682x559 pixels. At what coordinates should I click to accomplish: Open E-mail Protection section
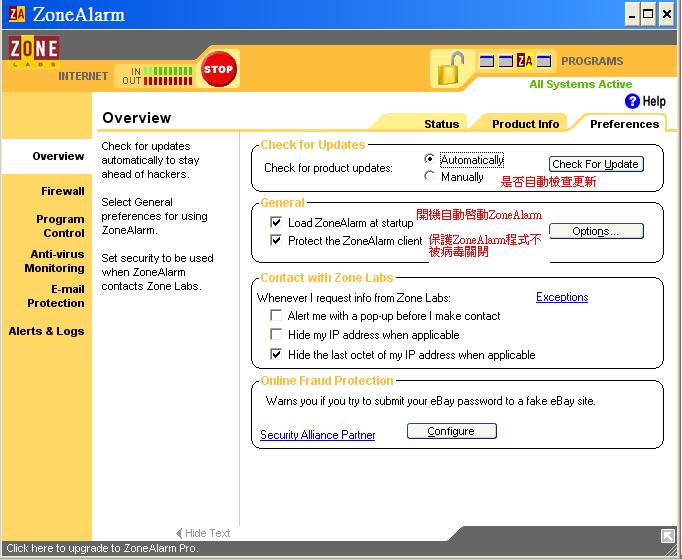(56, 296)
